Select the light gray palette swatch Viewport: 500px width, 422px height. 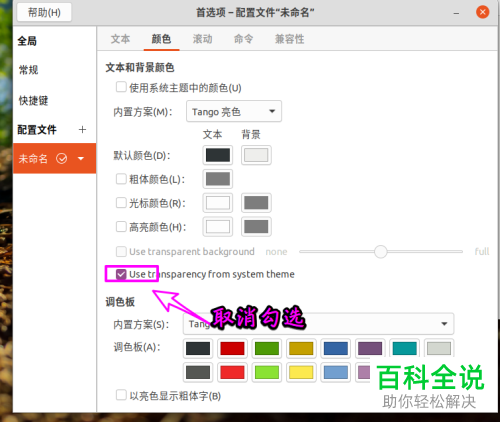pyautogui.click(x=439, y=348)
